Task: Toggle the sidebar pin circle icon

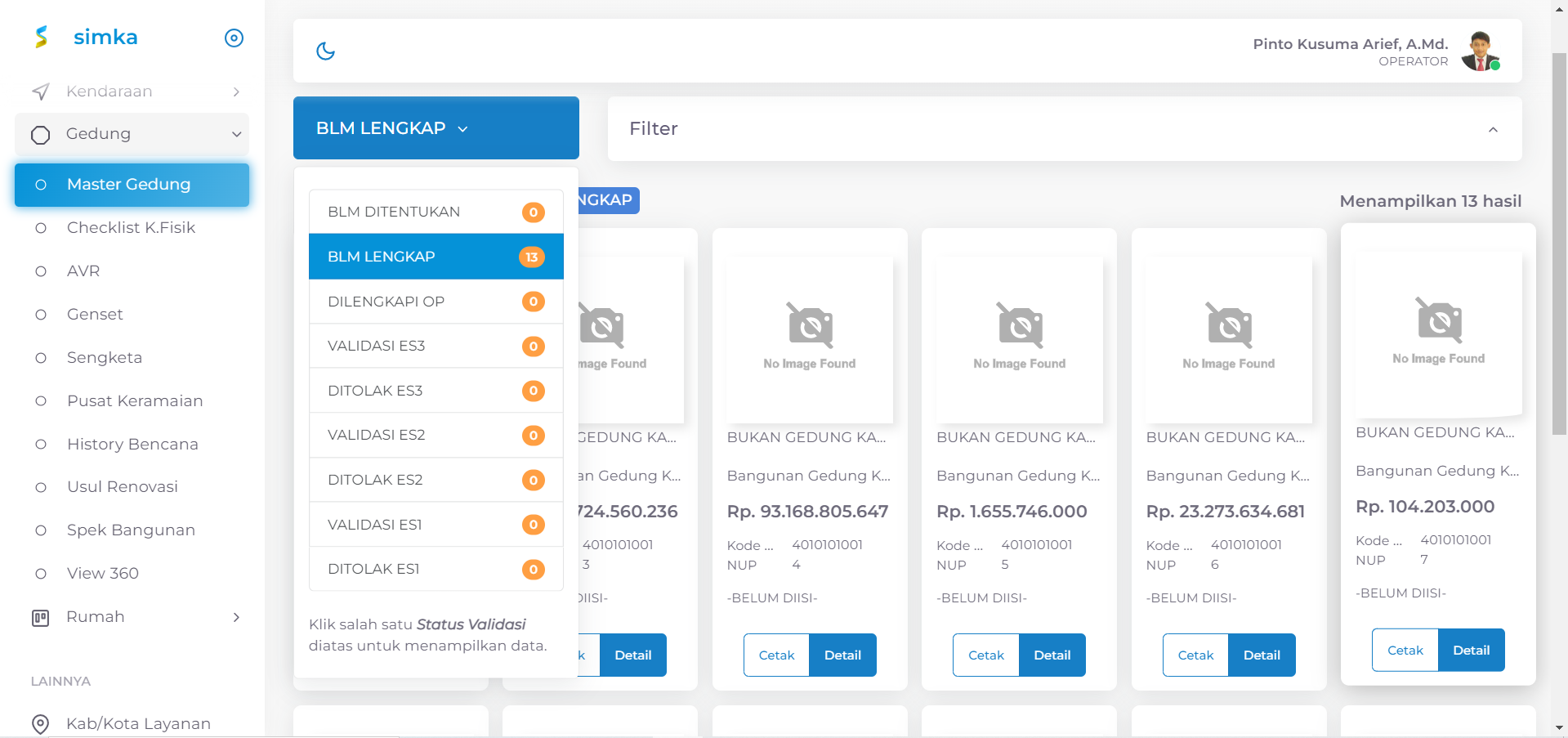Action: pyautogui.click(x=234, y=38)
